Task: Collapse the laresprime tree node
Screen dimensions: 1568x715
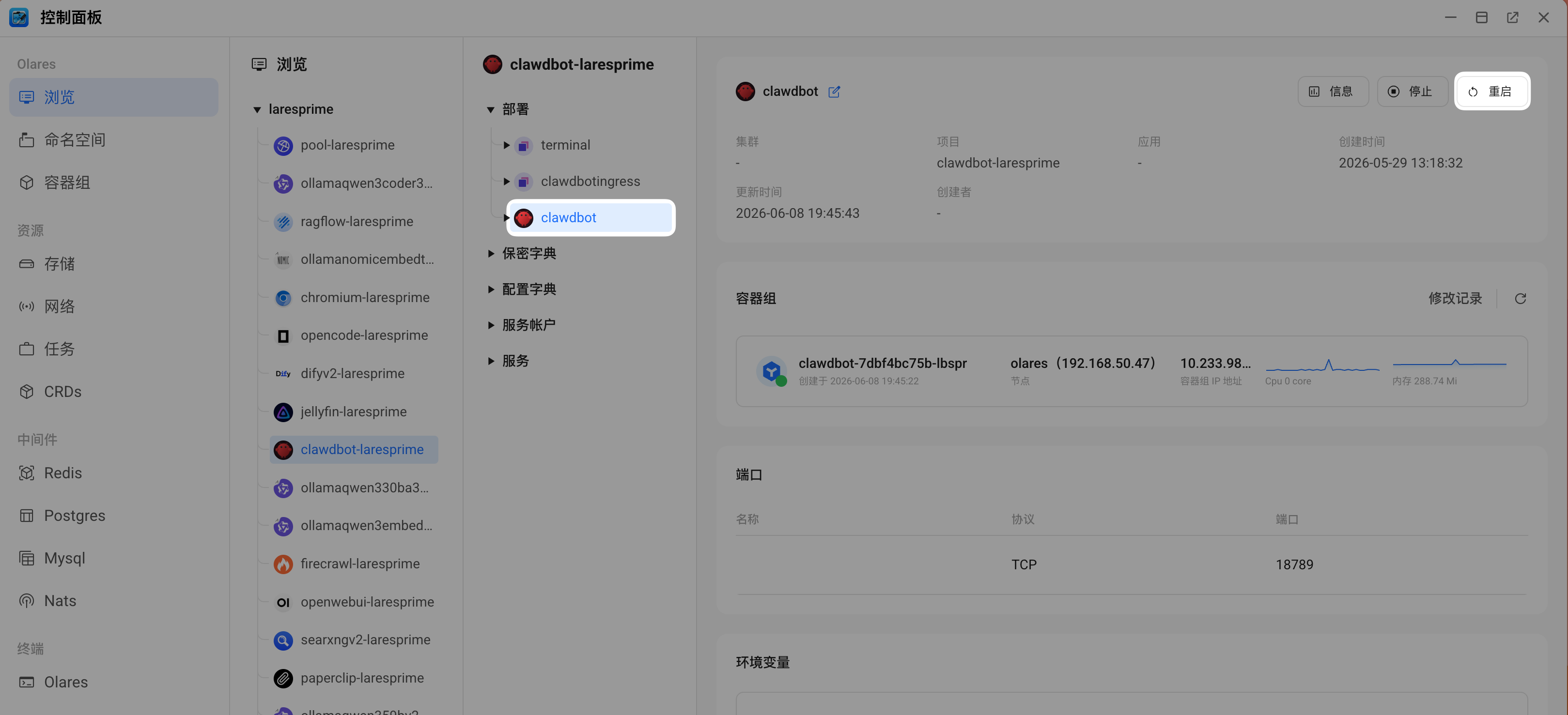Action: point(257,110)
